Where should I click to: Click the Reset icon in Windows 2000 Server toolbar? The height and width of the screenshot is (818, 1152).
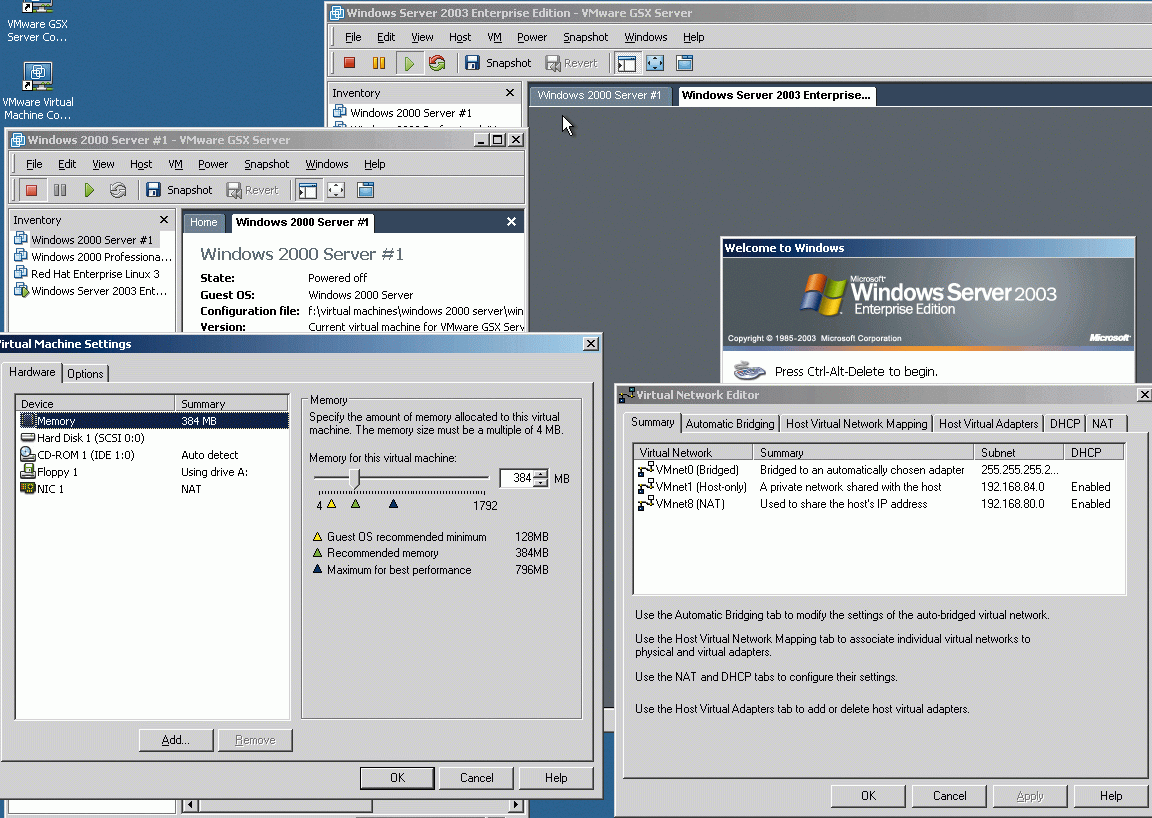[x=118, y=190]
